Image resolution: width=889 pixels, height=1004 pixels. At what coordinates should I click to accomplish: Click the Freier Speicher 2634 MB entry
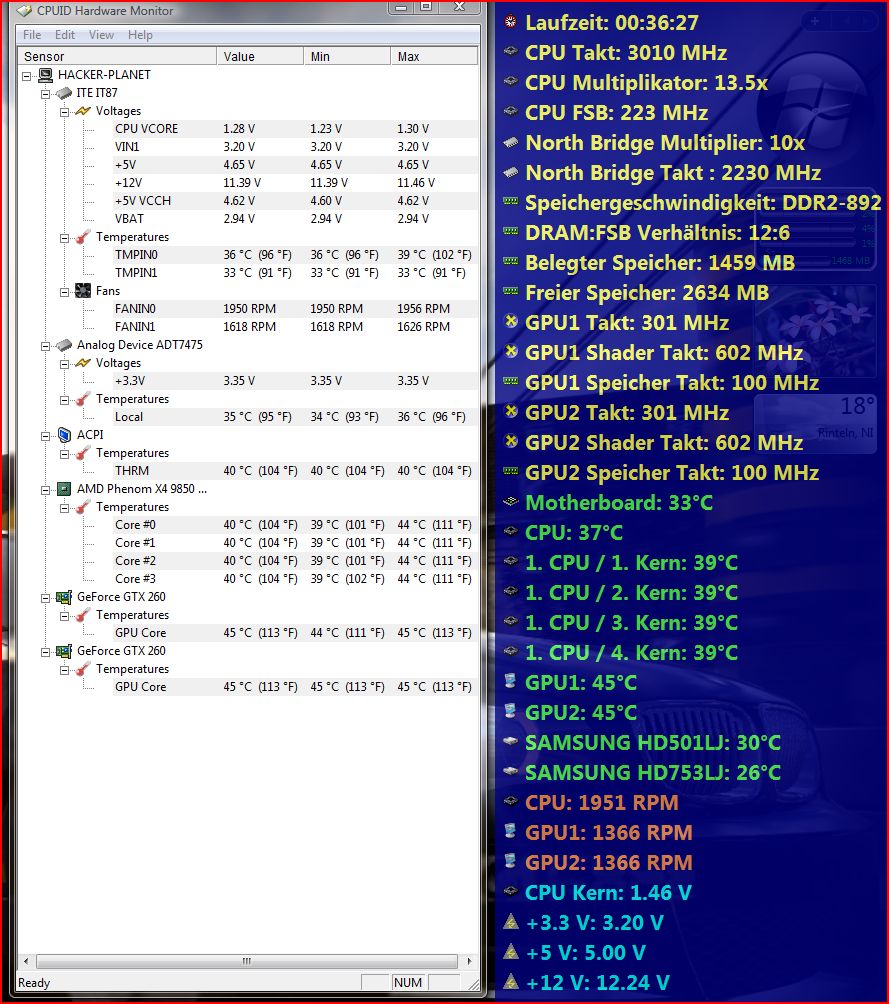(x=647, y=293)
